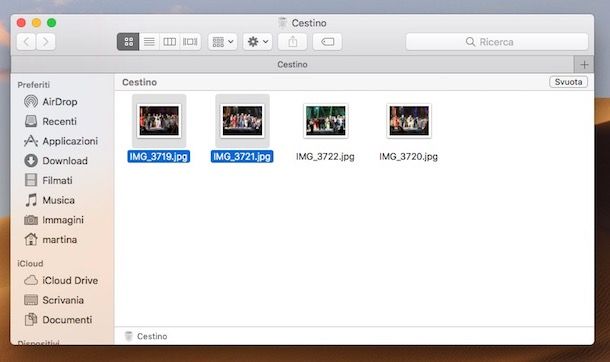610x362 pixels.
Task: Open Recenti in the sidebar
Action: (x=51, y=121)
